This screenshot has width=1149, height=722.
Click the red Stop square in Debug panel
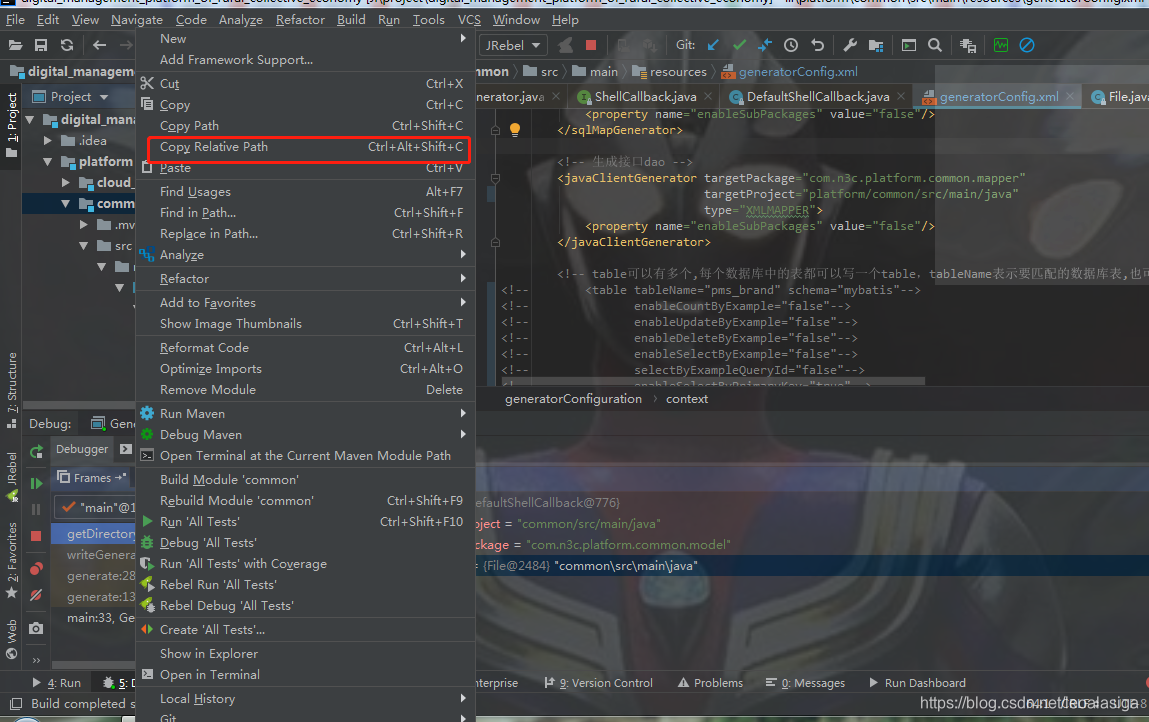click(x=36, y=536)
